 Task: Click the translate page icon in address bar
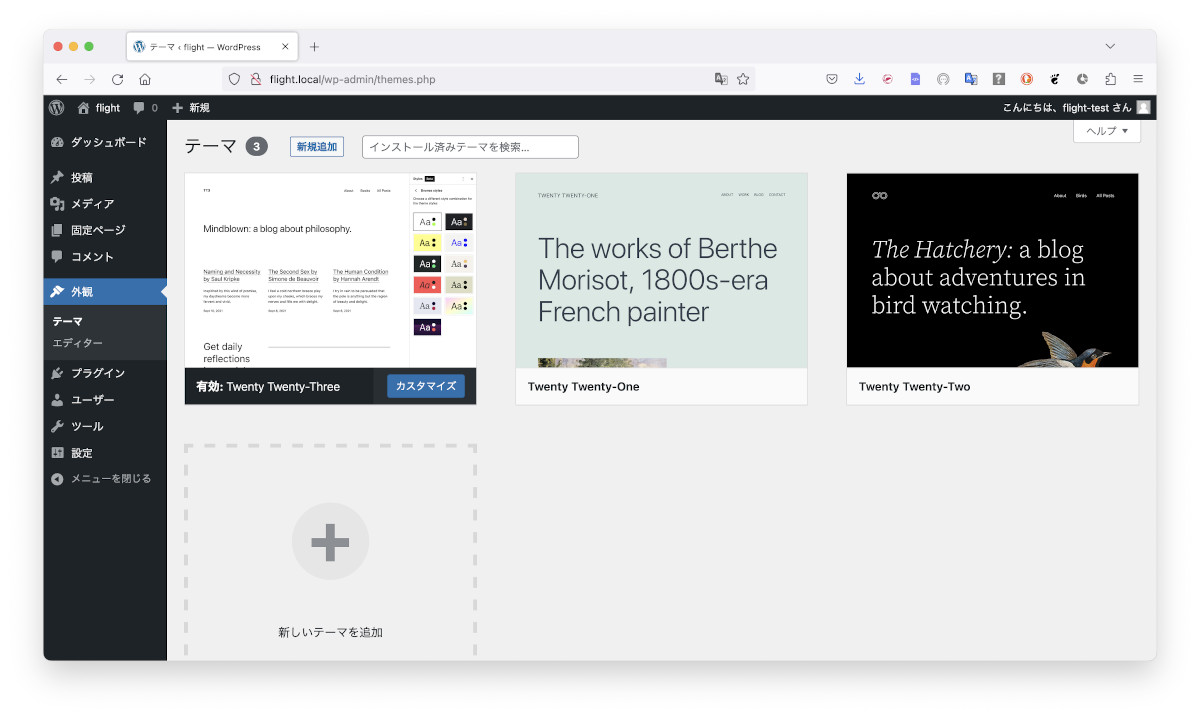(x=721, y=79)
